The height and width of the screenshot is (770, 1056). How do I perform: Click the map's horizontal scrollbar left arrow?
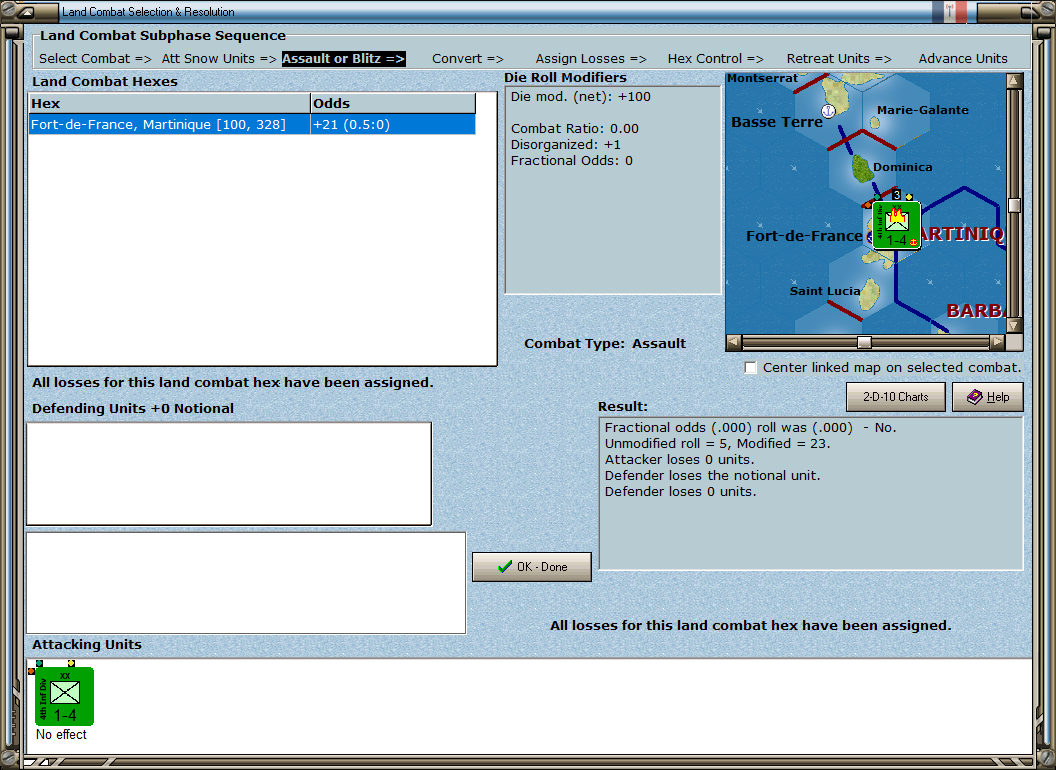(x=734, y=342)
